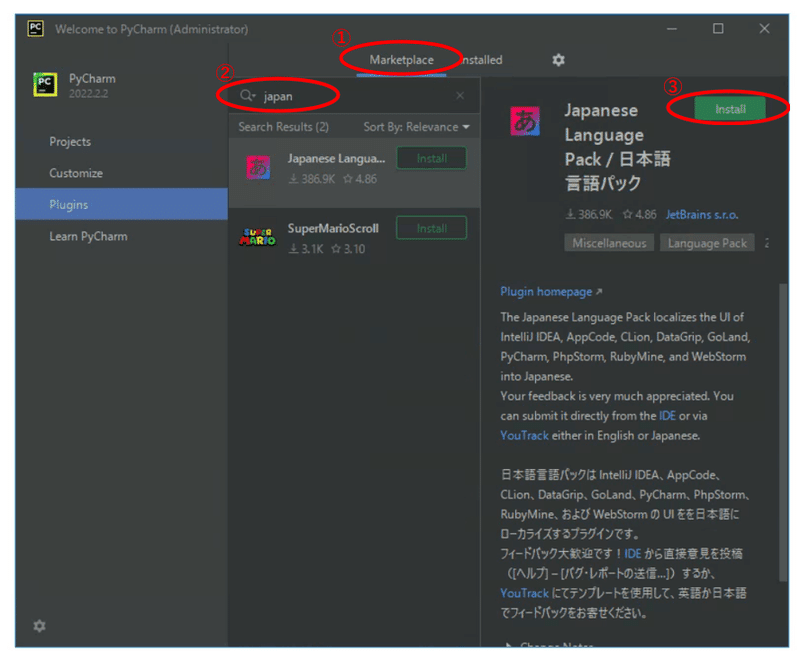Viewport: 800px width, 659px height.
Task: Switch to the Installed tab
Action: 481,60
